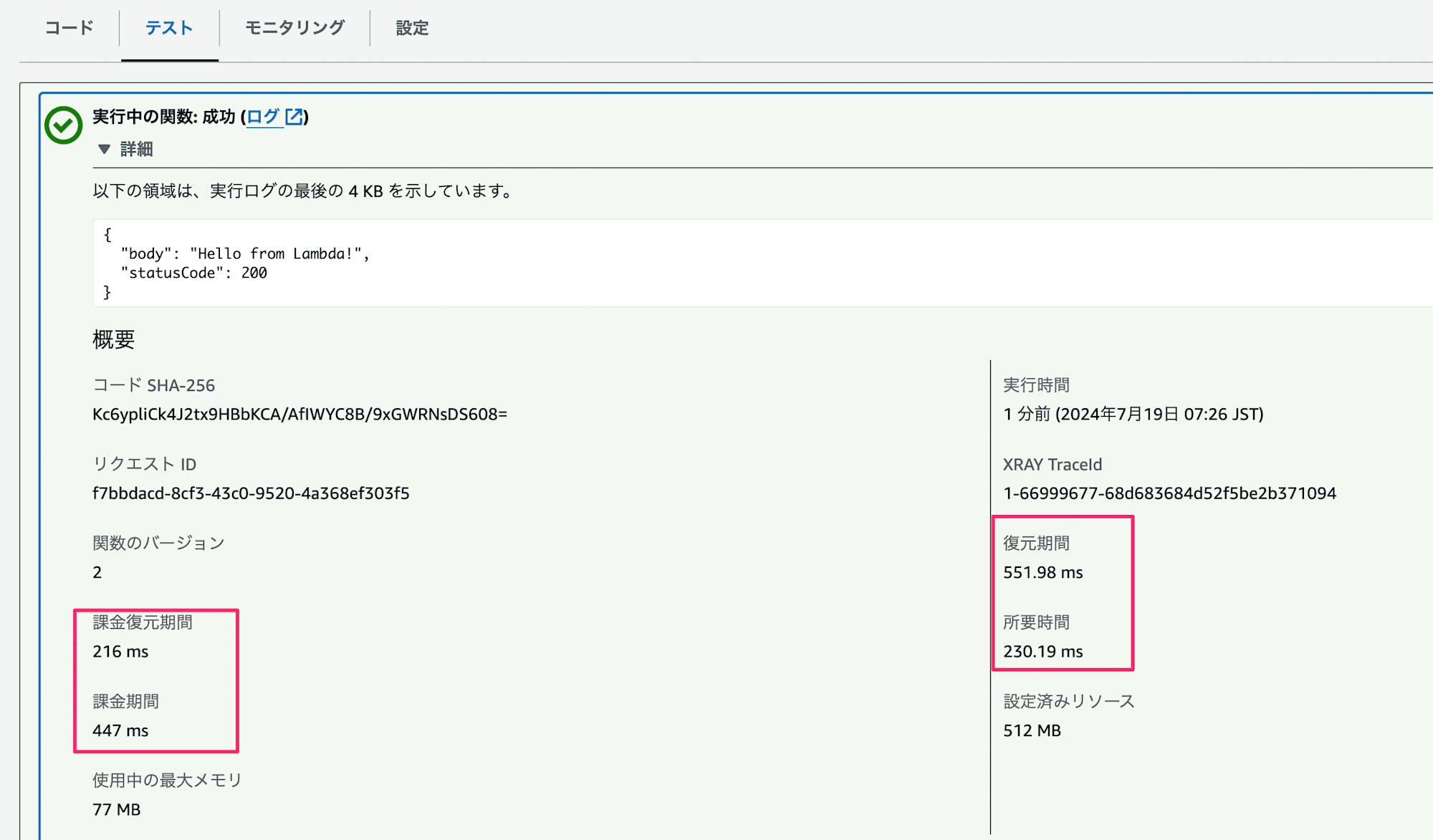Click the 所要時間 label
The image size is (1433, 840).
(1036, 622)
